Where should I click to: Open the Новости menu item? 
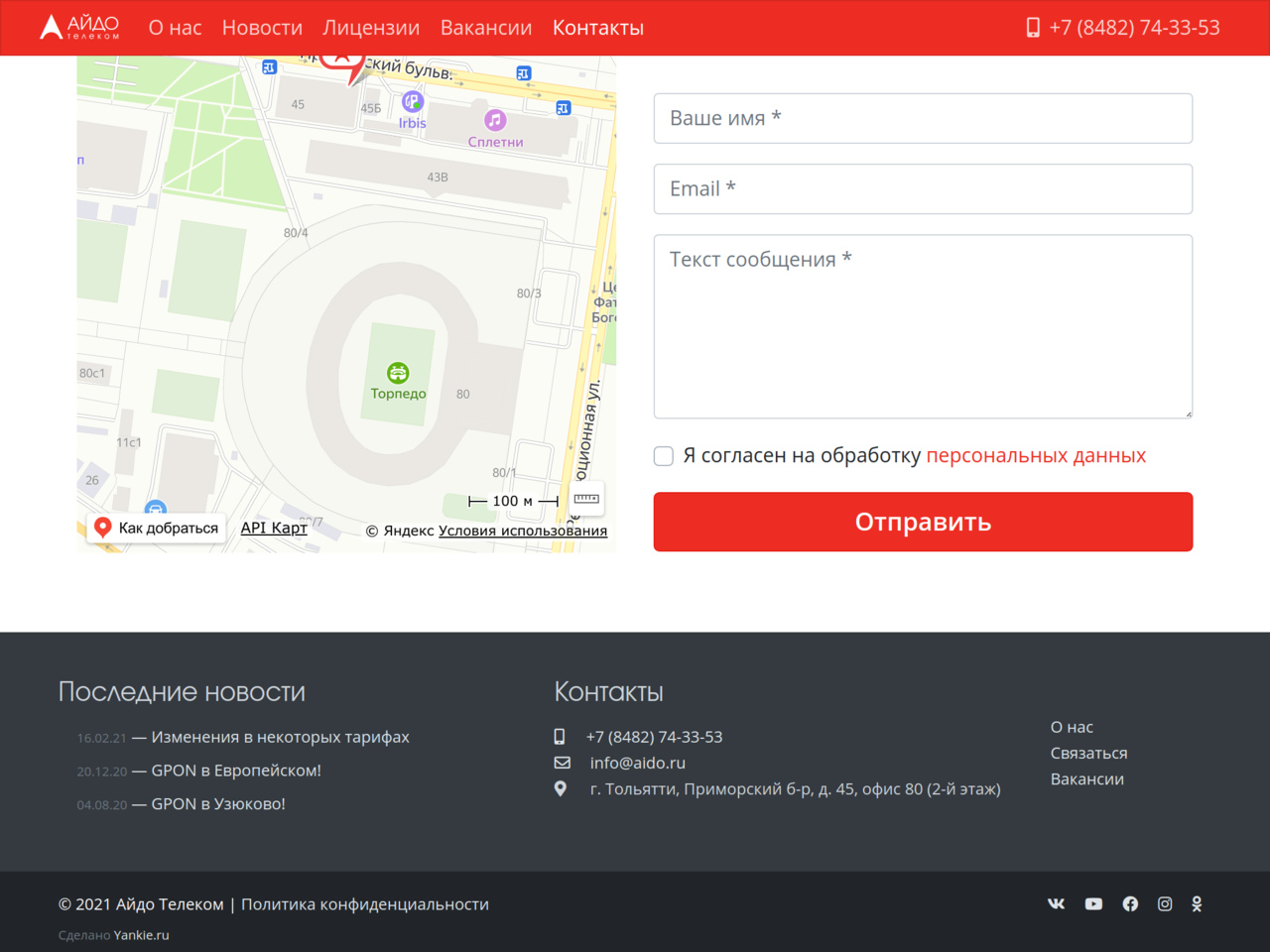[262, 28]
